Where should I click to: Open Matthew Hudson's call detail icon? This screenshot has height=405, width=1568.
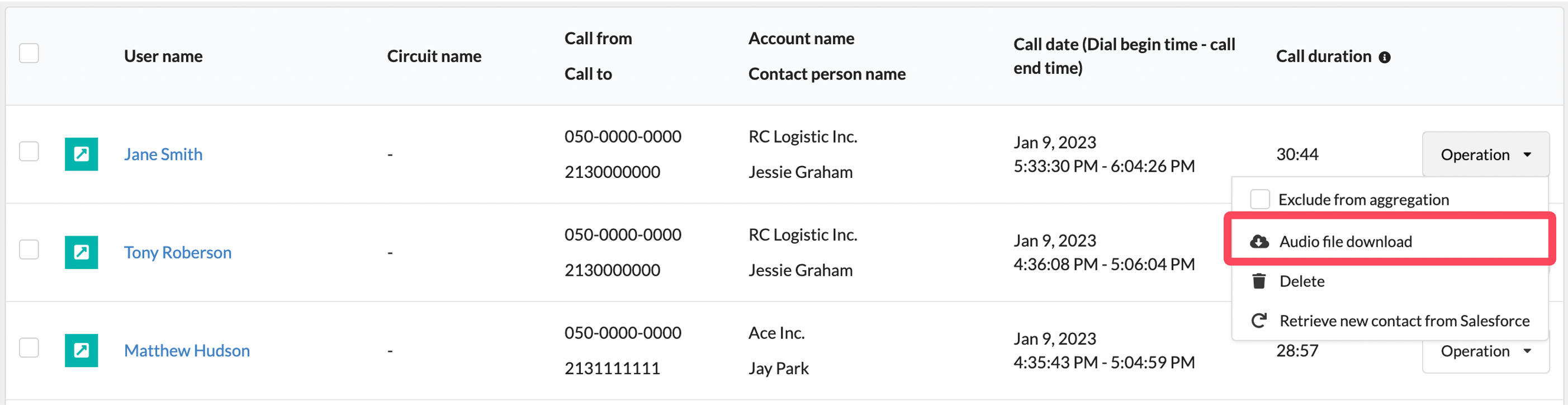pyautogui.click(x=82, y=350)
